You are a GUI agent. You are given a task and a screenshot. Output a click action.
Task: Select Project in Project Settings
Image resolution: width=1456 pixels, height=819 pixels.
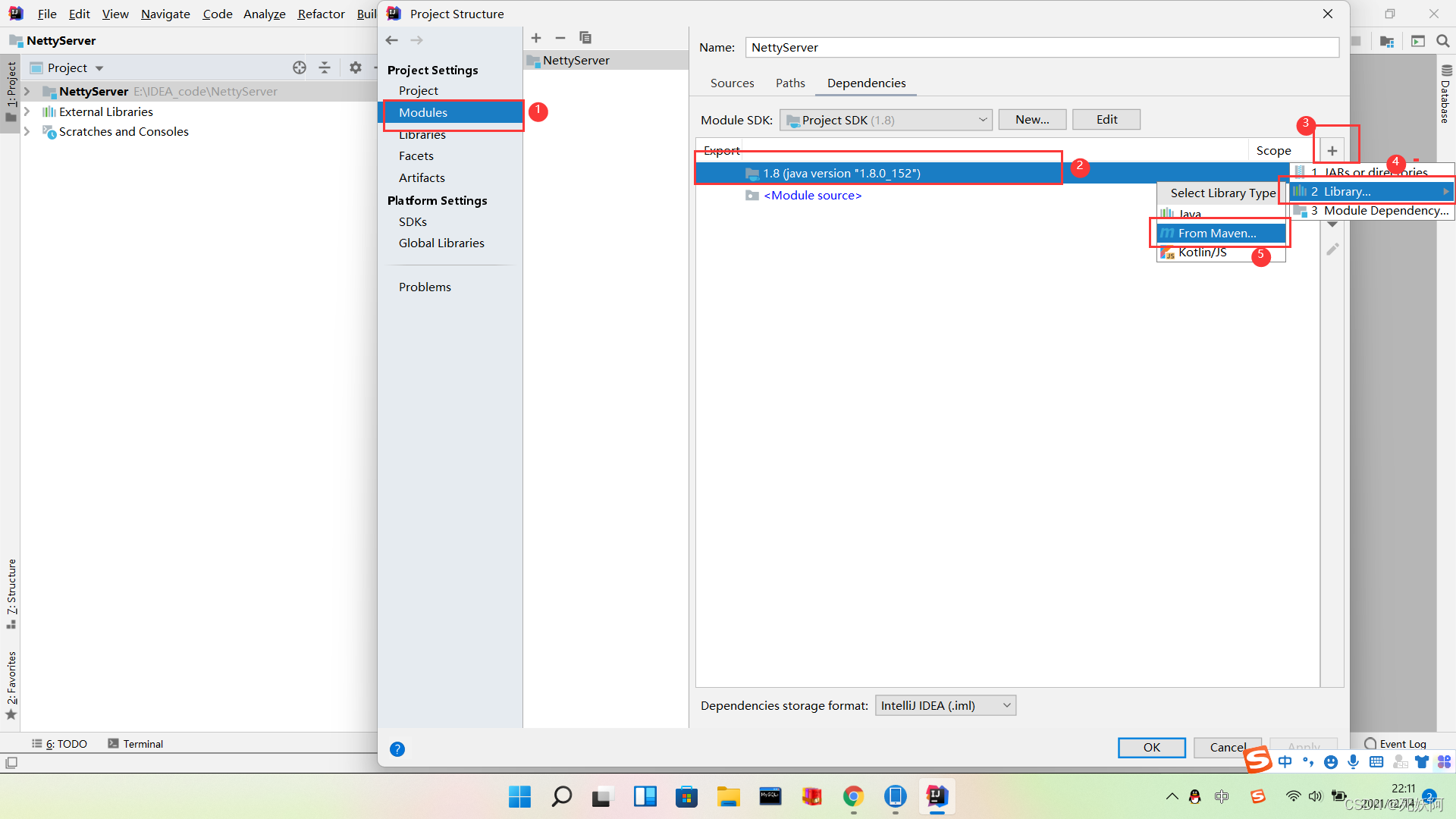419,90
